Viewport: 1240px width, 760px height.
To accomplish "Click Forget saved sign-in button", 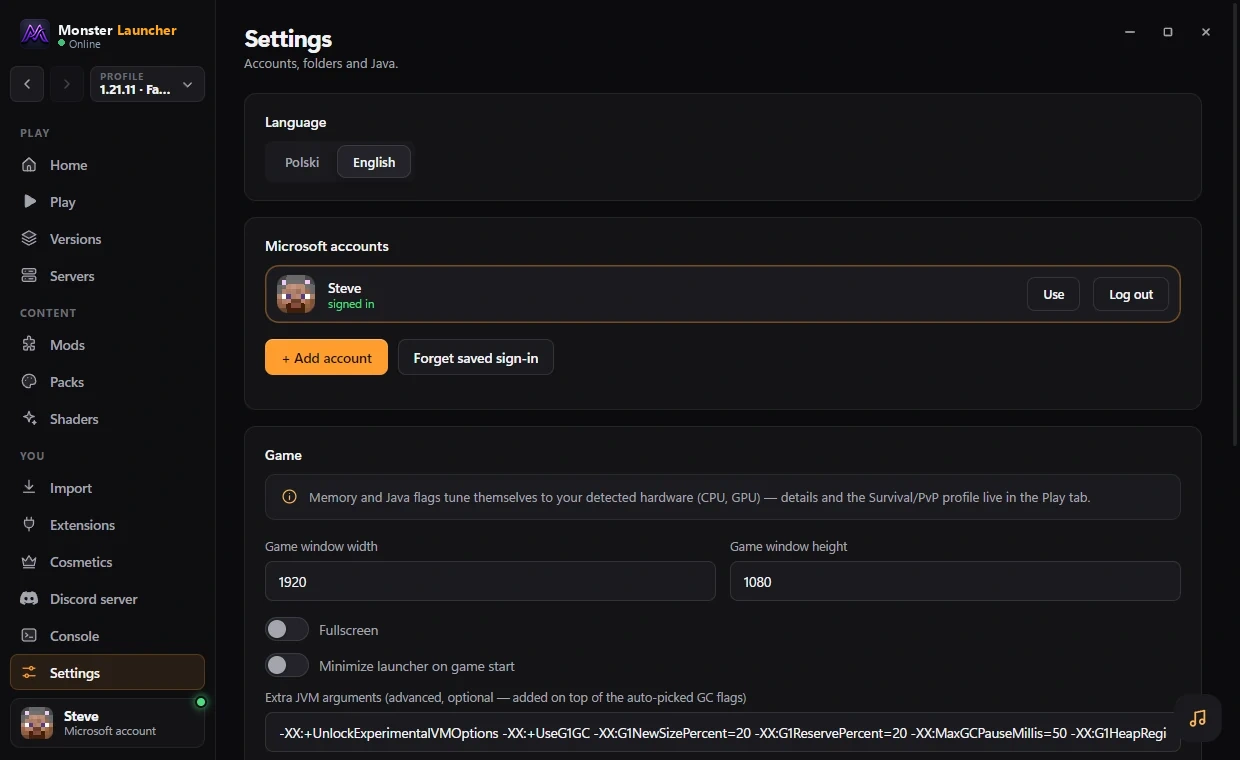I will click(x=476, y=358).
